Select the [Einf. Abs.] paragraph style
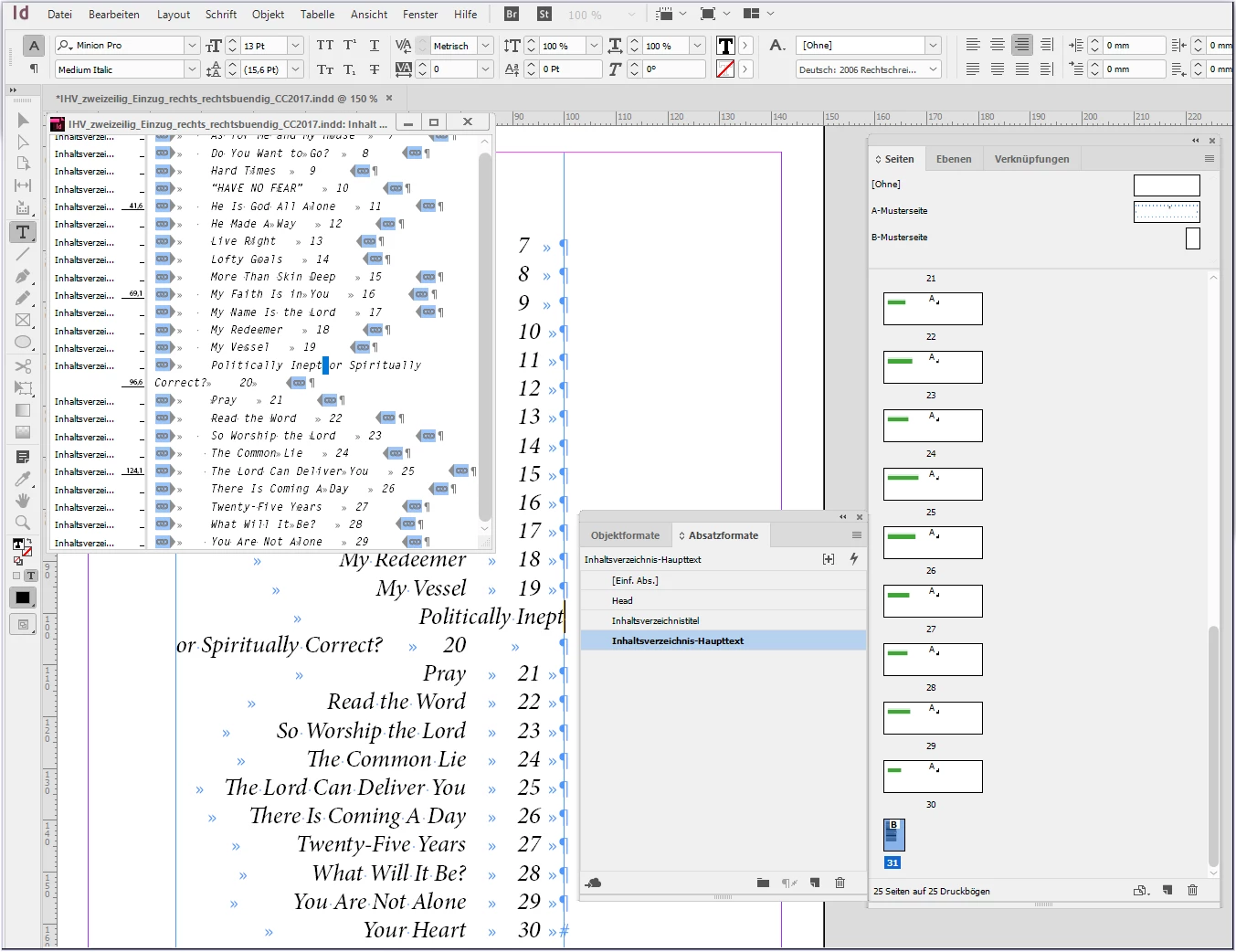 pos(723,580)
